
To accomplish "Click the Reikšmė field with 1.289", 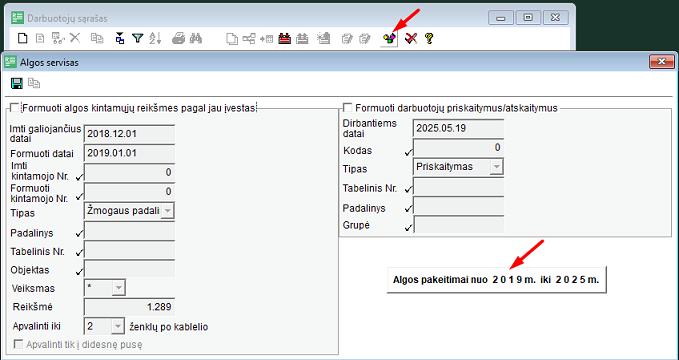I will pyautogui.click(x=129, y=307).
